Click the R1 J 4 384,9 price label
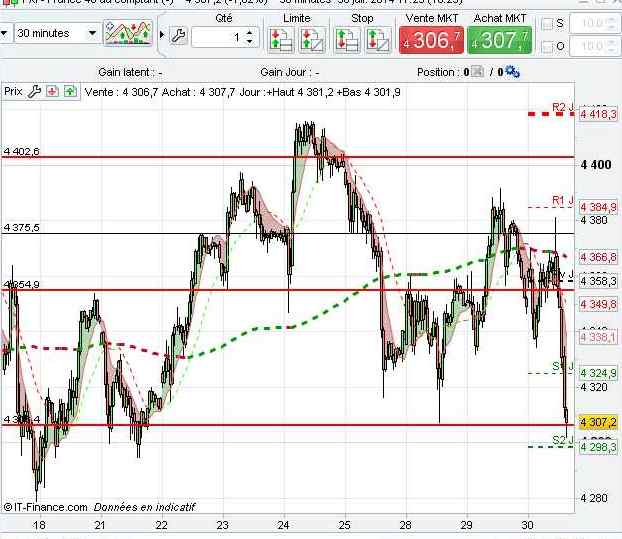The image size is (622, 539). (x=598, y=207)
